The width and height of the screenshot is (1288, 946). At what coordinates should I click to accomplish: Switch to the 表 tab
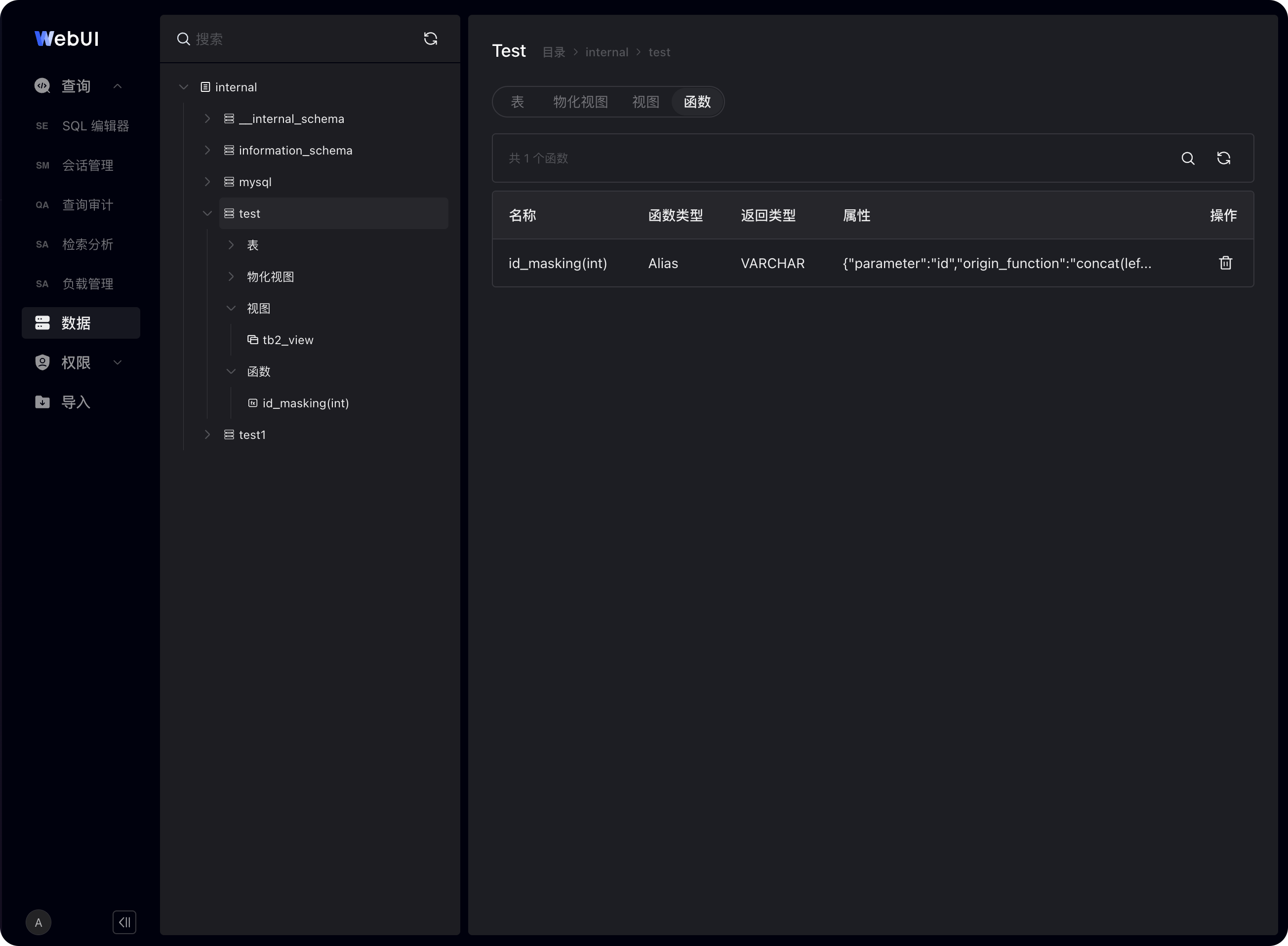click(517, 102)
